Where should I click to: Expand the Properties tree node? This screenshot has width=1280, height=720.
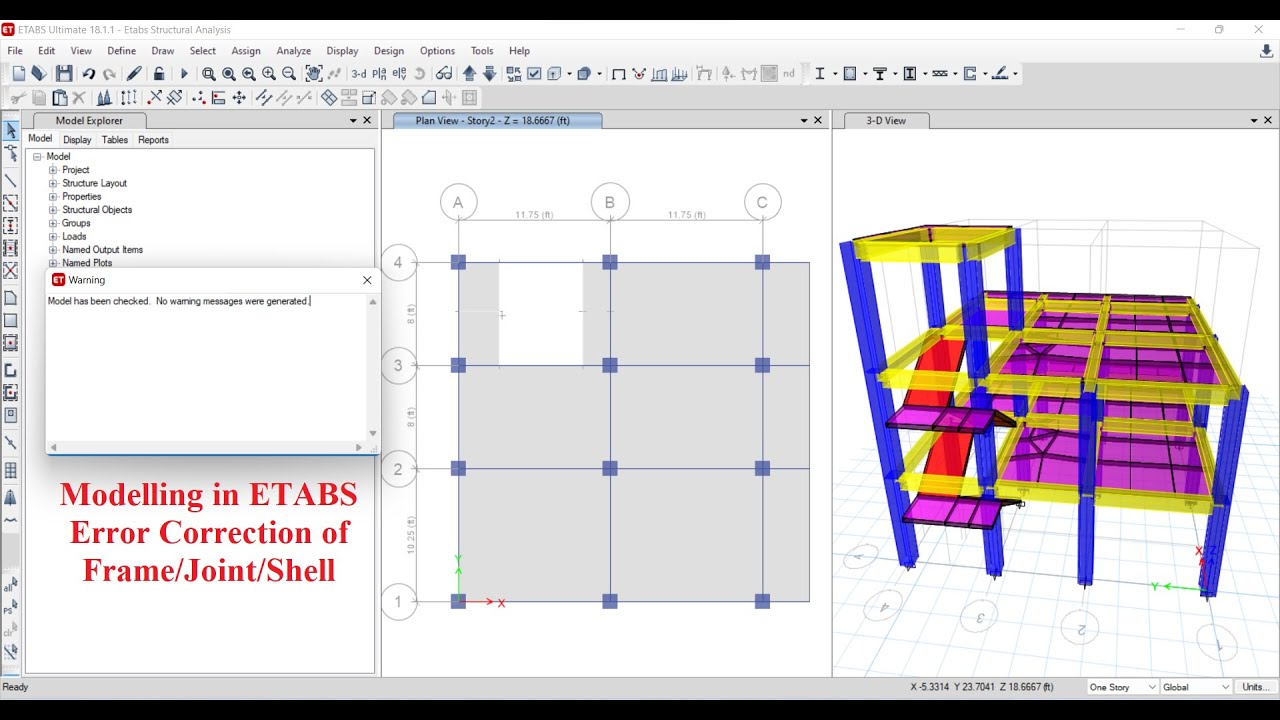(x=53, y=197)
